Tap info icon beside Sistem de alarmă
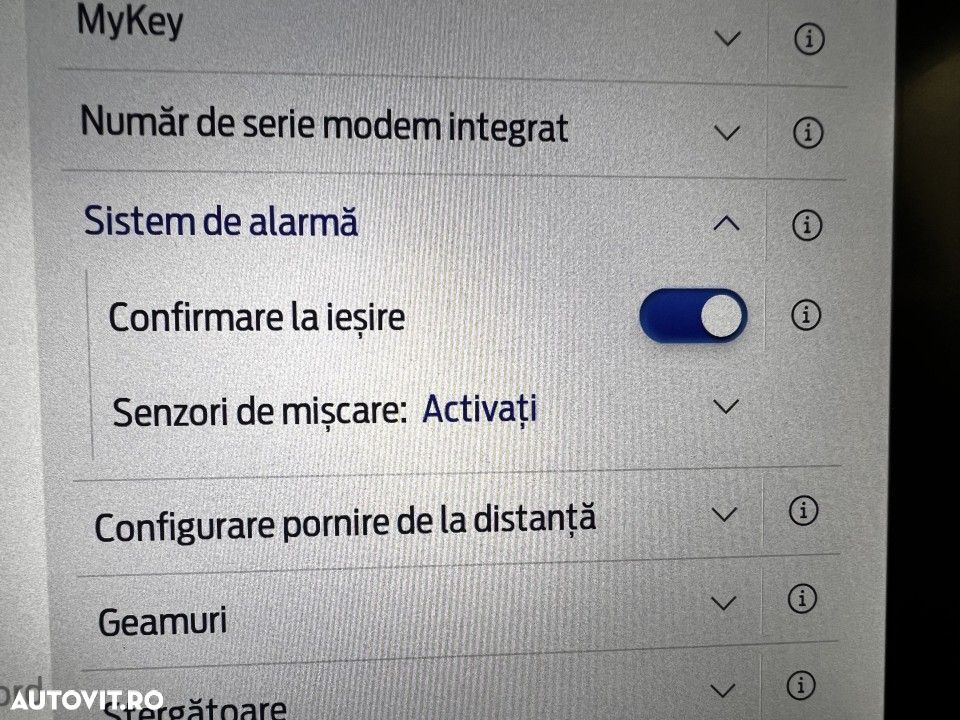Viewport: 960px width, 720px height. coord(806,226)
